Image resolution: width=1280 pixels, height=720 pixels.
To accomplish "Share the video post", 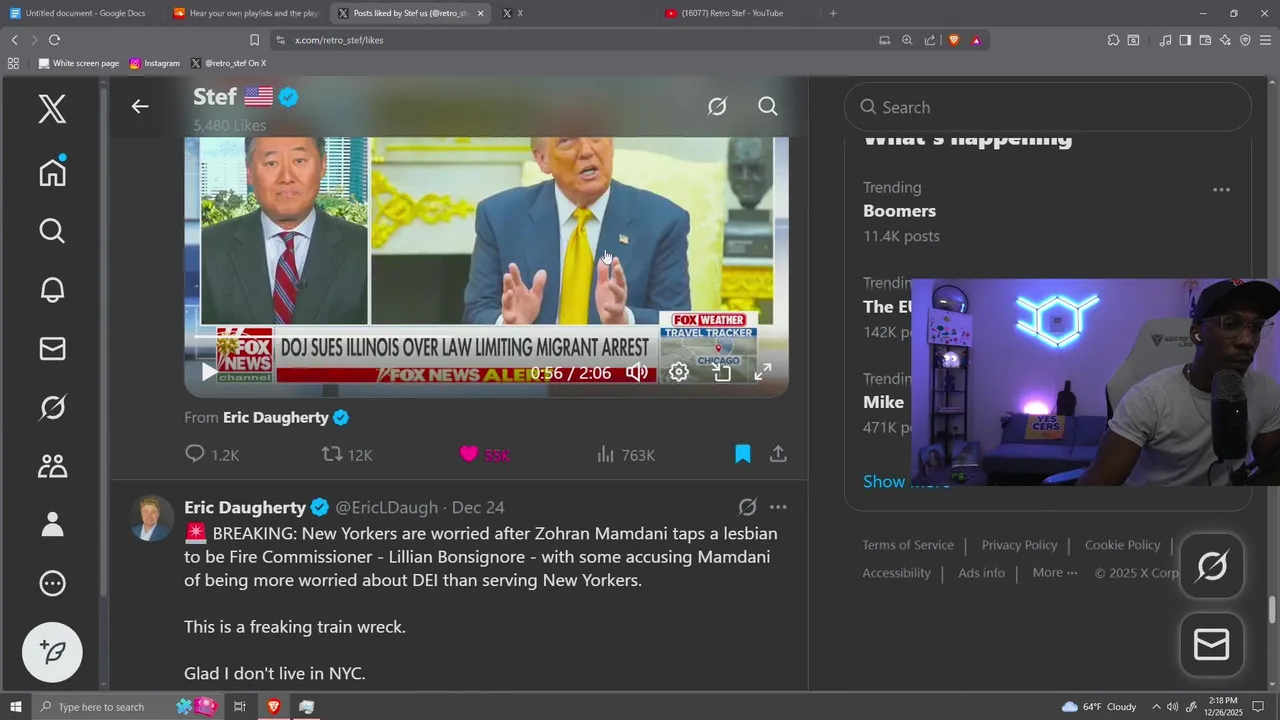I will click(x=778, y=454).
